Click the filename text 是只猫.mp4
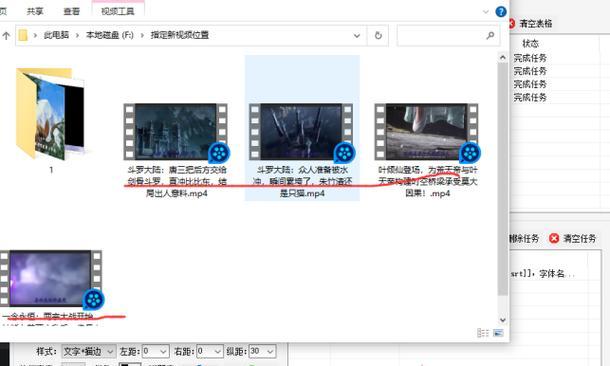 point(302,193)
